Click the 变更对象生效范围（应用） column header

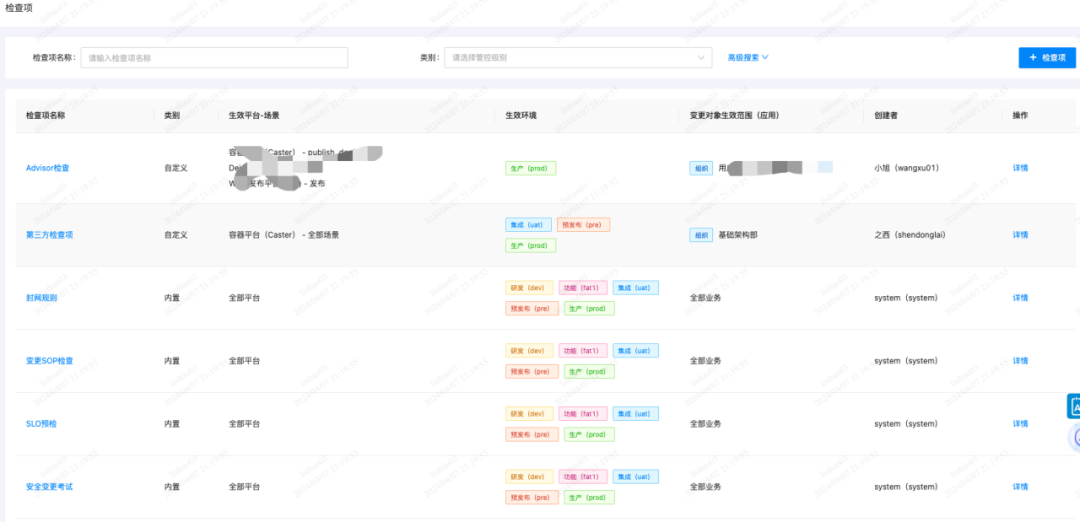[x=734, y=116]
